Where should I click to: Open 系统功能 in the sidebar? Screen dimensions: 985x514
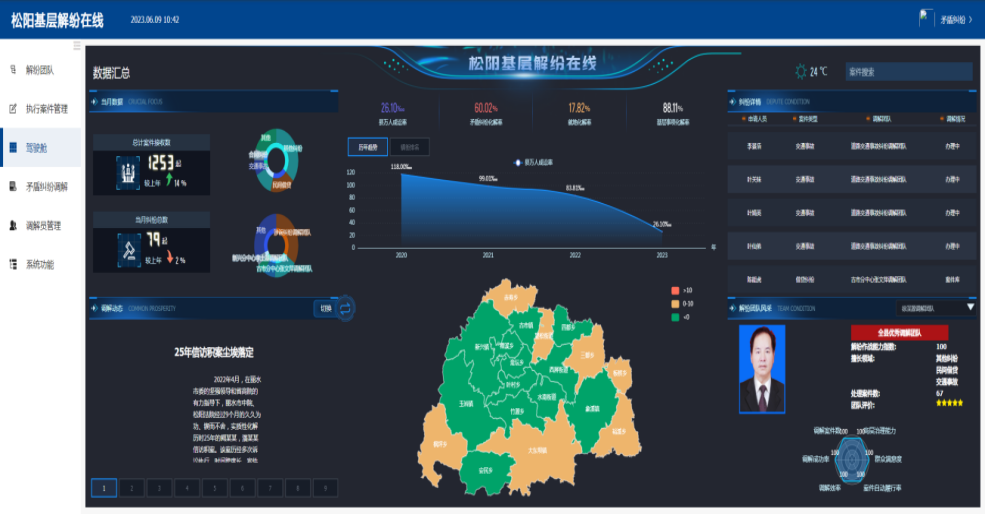coord(39,265)
